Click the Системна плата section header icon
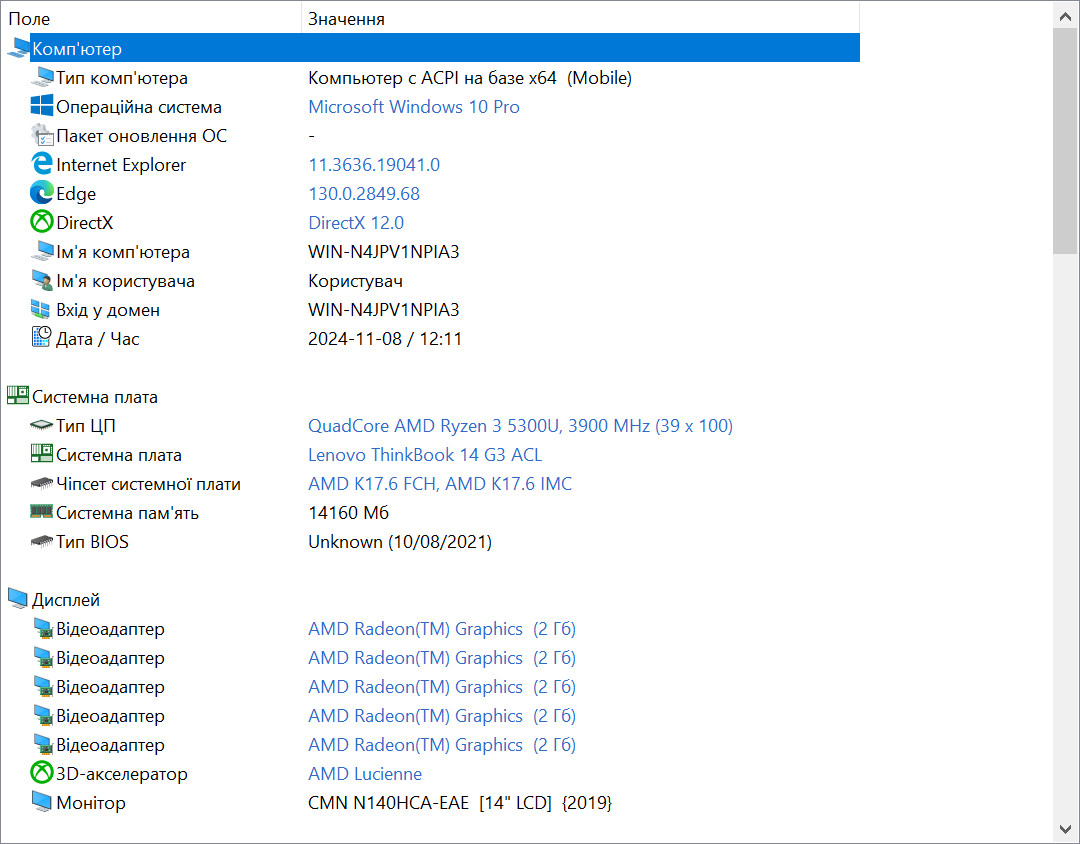1080x844 pixels. tap(18, 396)
